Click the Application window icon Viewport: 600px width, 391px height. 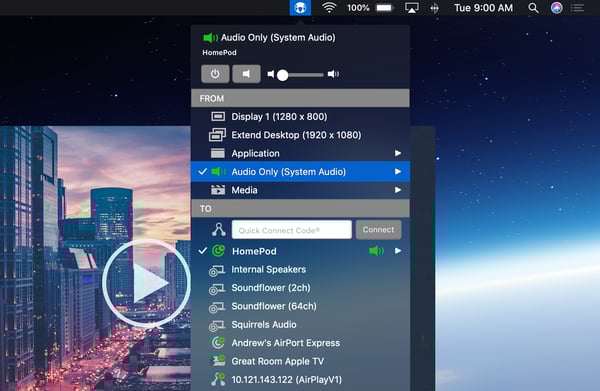coord(218,153)
